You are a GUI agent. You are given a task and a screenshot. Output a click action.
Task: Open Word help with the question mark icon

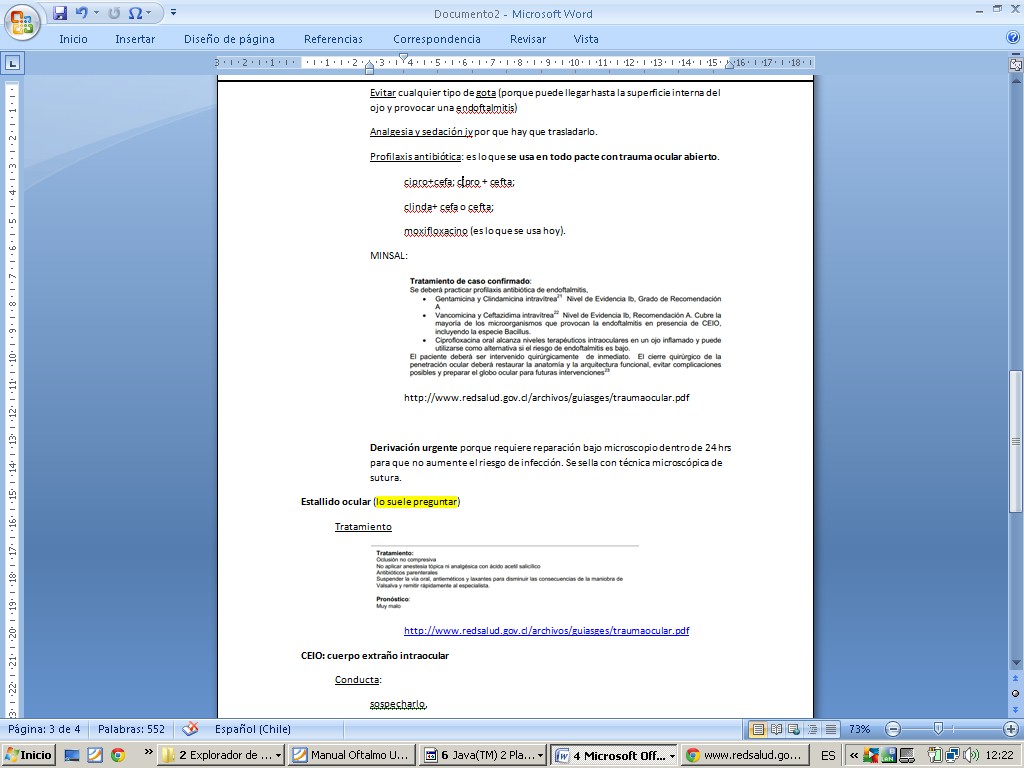(x=1012, y=38)
